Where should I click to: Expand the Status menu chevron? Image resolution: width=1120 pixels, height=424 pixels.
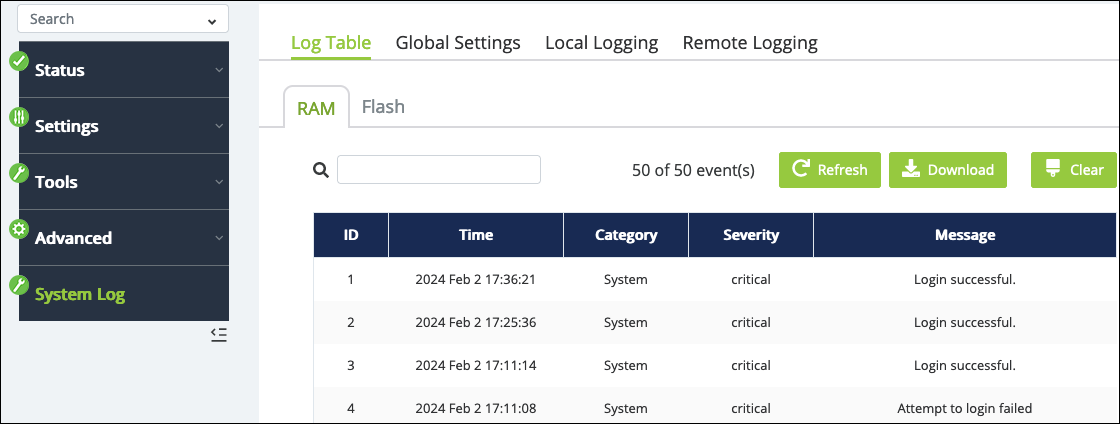point(219,70)
